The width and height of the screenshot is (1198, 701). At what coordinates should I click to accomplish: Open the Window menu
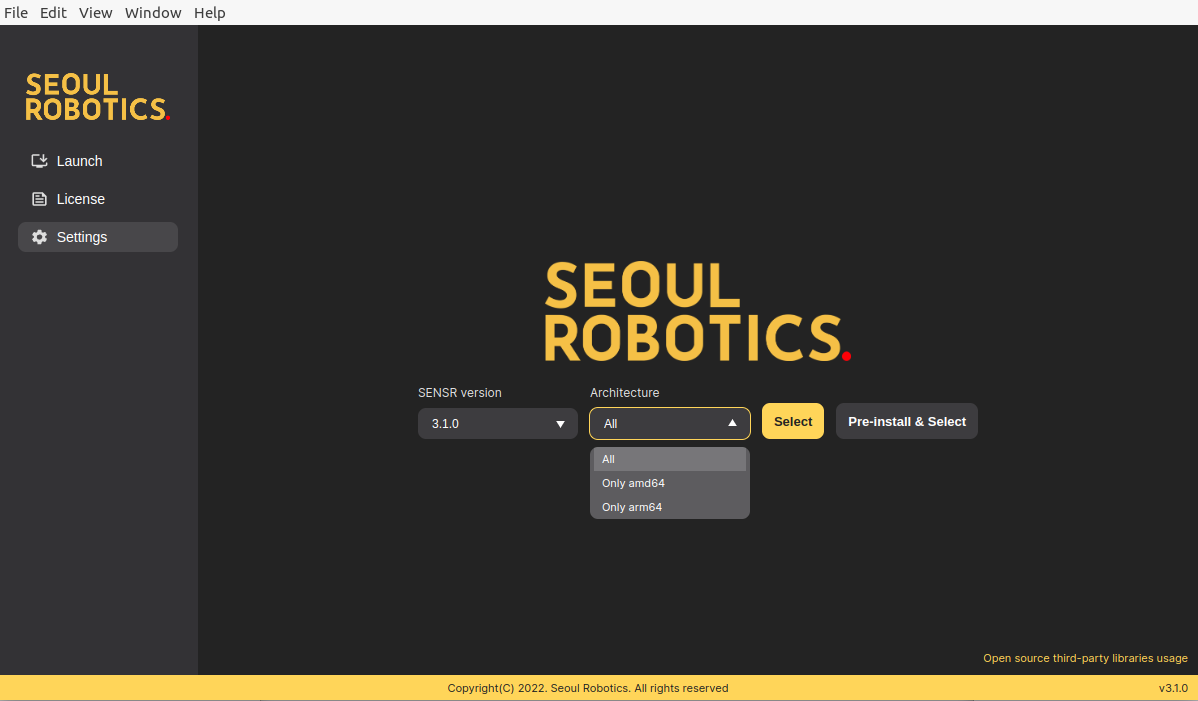153,13
